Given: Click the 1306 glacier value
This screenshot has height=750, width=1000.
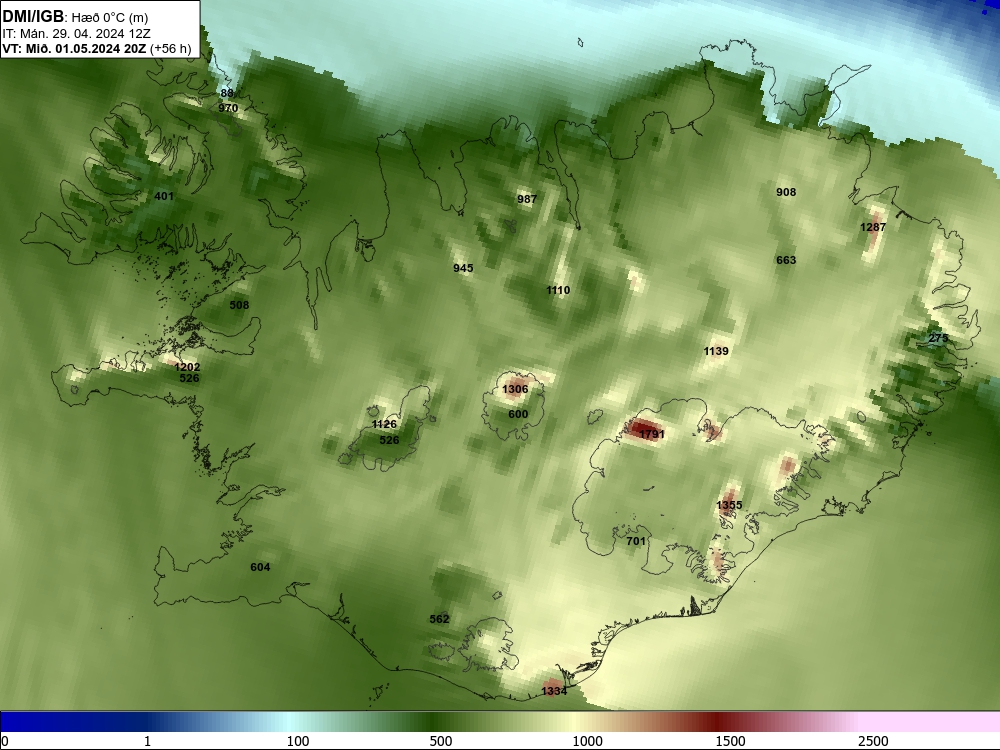Looking at the screenshot, I should coord(515,389).
